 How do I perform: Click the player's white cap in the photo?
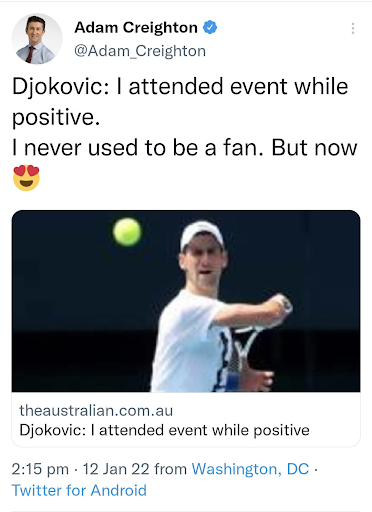[x=202, y=235]
